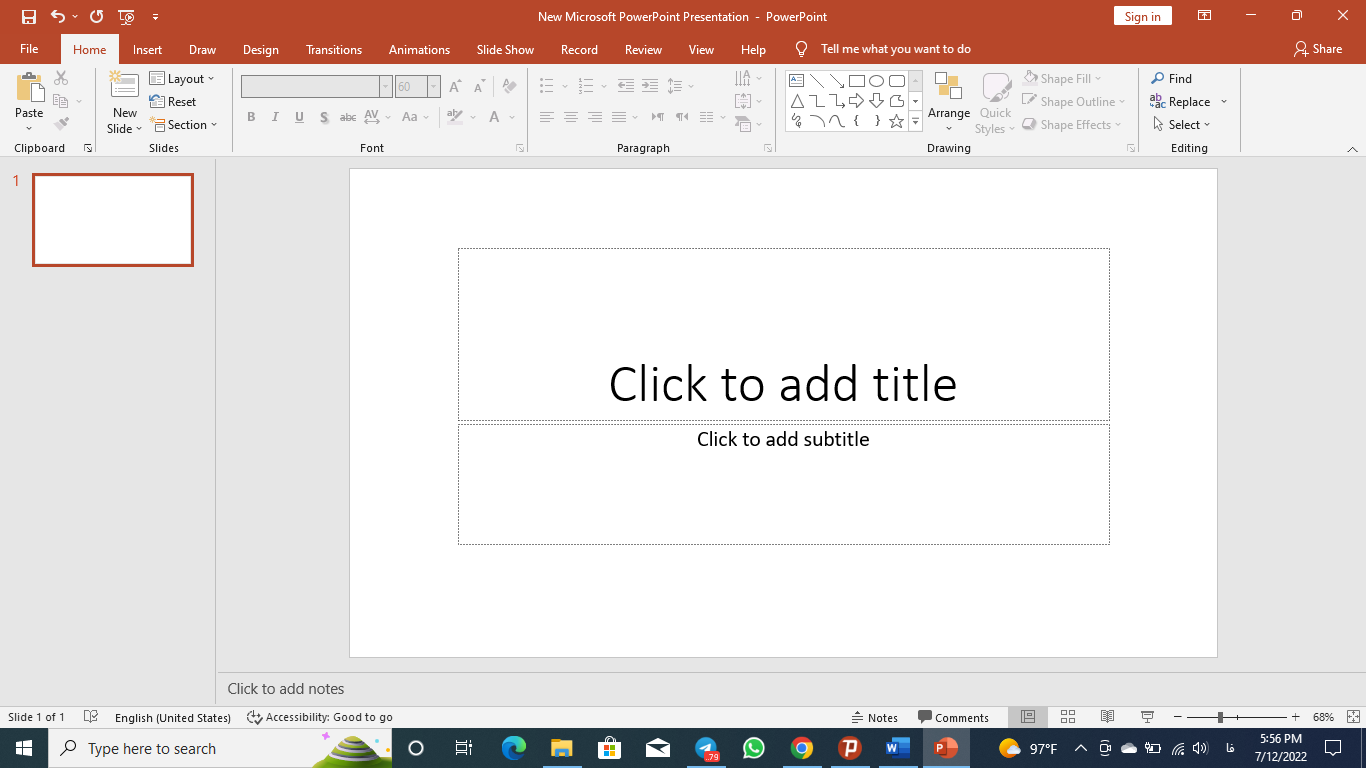Open the Section dropdown menu
The image size is (1366, 768).
pos(184,125)
